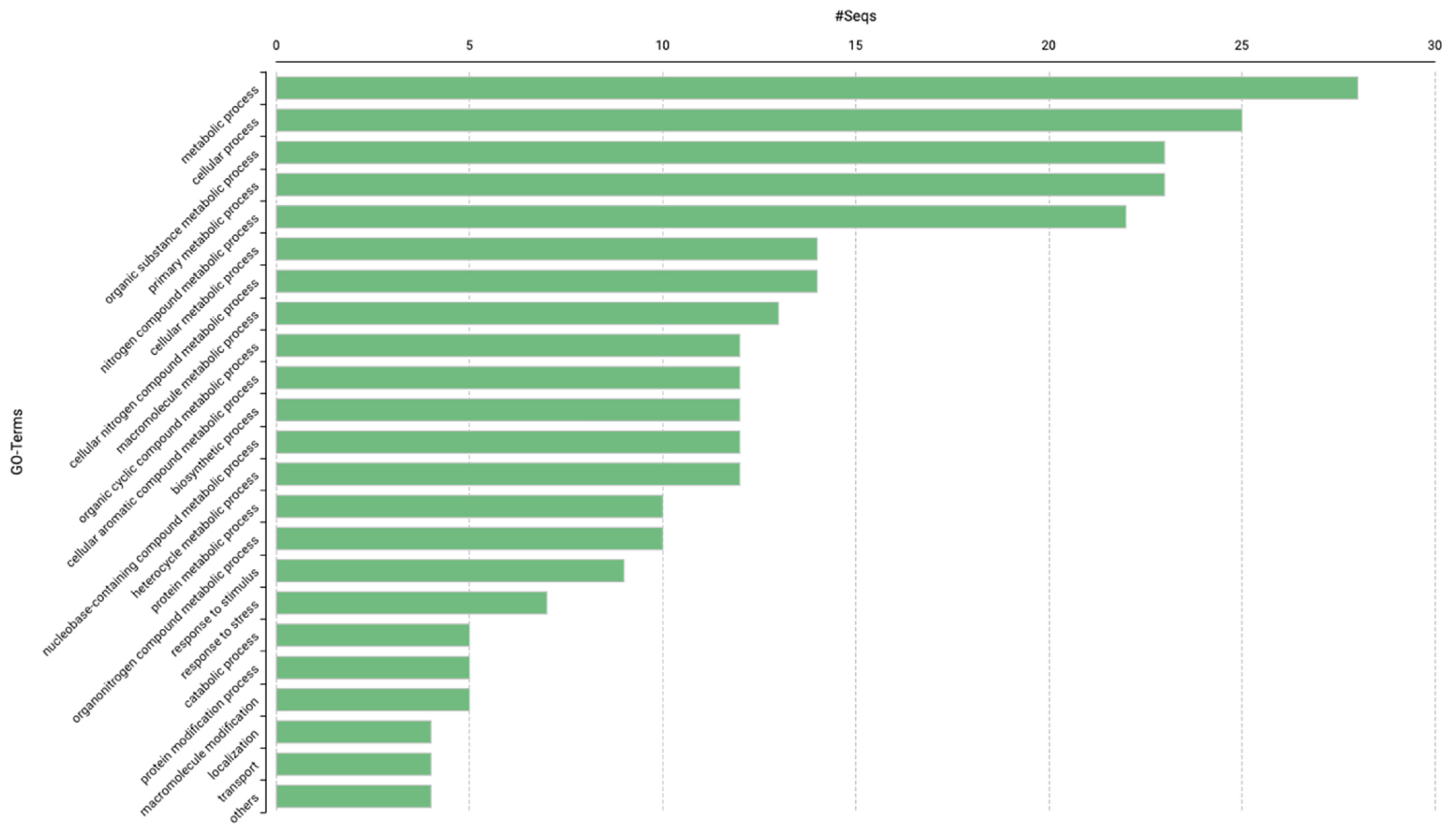Click the 'transport' bar
The width and height of the screenshot is (1456, 834).
pos(354,764)
